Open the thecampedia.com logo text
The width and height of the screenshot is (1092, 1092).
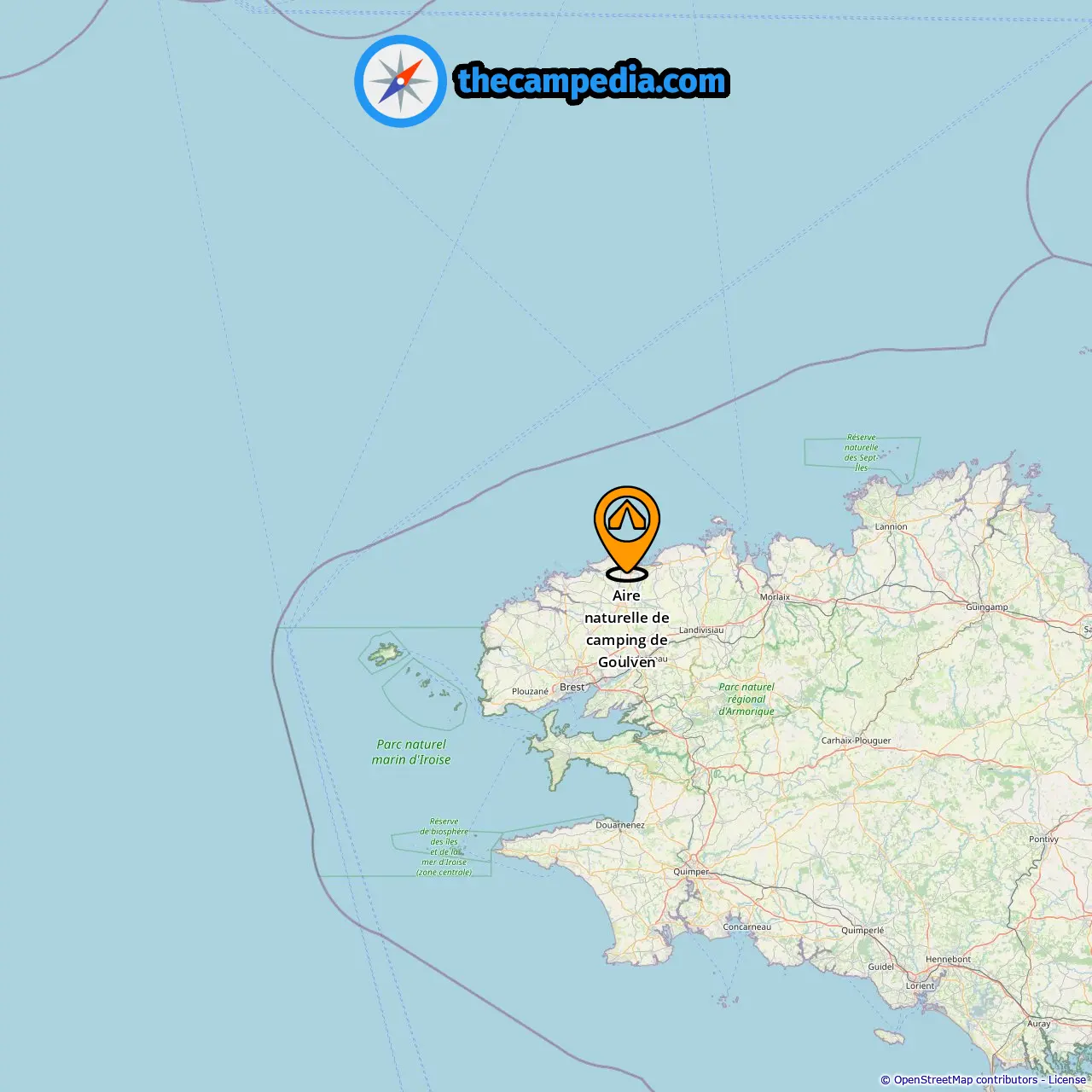tap(592, 81)
